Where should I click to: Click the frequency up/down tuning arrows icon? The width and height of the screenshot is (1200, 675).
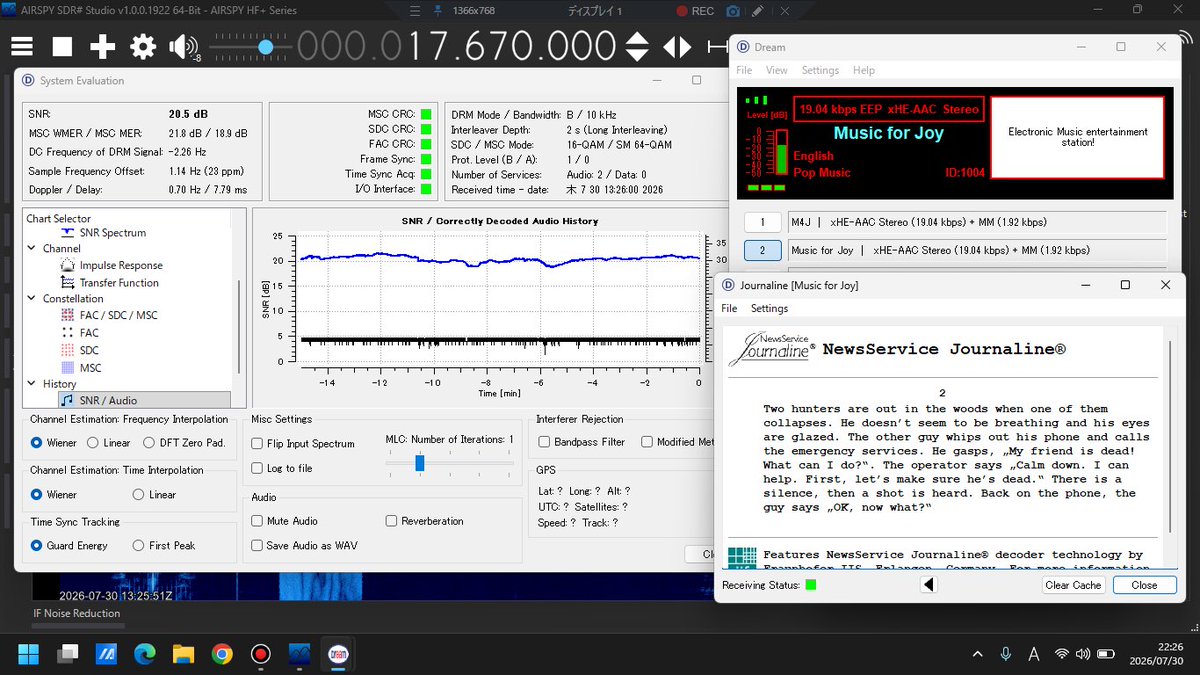(x=636, y=47)
